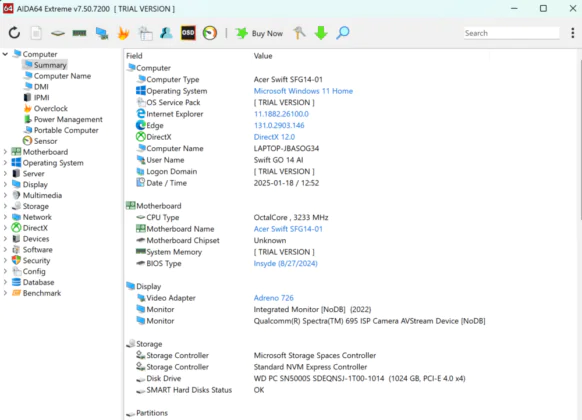Open the OSD panel icon
Screen dimensions: 582x420
click(x=188, y=33)
